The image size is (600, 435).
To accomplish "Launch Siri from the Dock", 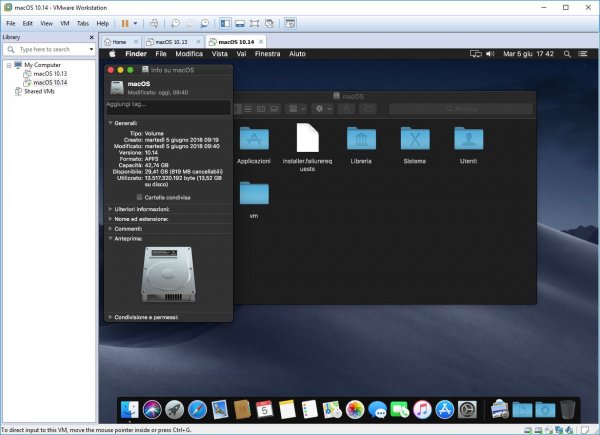I will 152,409.
